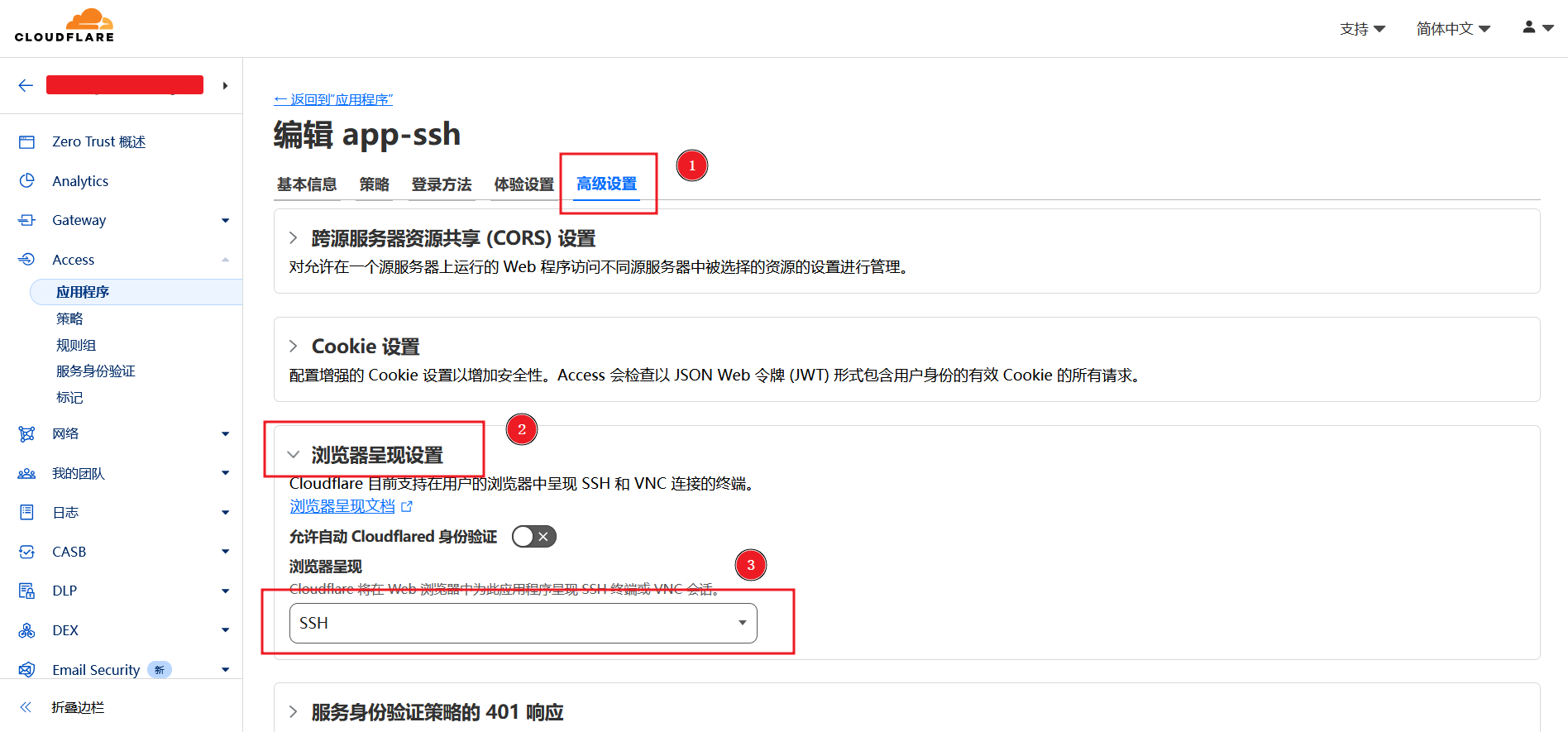The width and height of the screenshot is (1568, 732).
Task: Switch to the 基本信息 tab
Action: point(307,184)
